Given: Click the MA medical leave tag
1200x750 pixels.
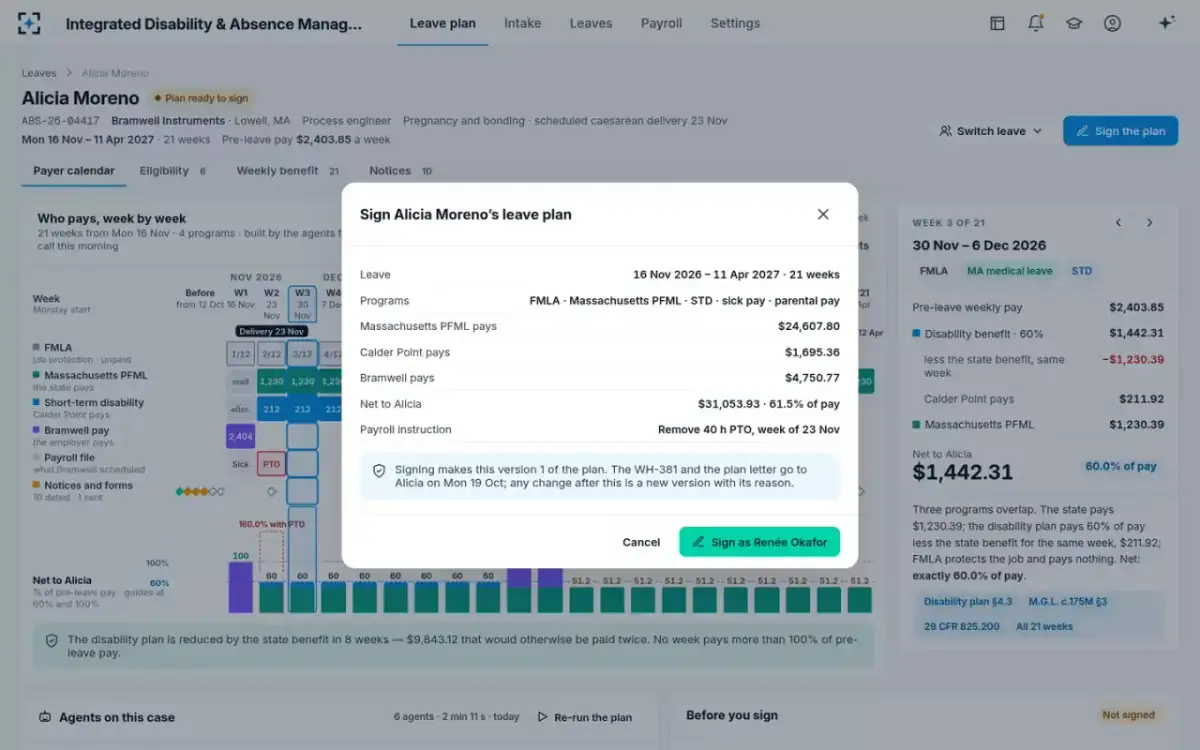Looking at the screenshot, I should (x=1009, y=271).
